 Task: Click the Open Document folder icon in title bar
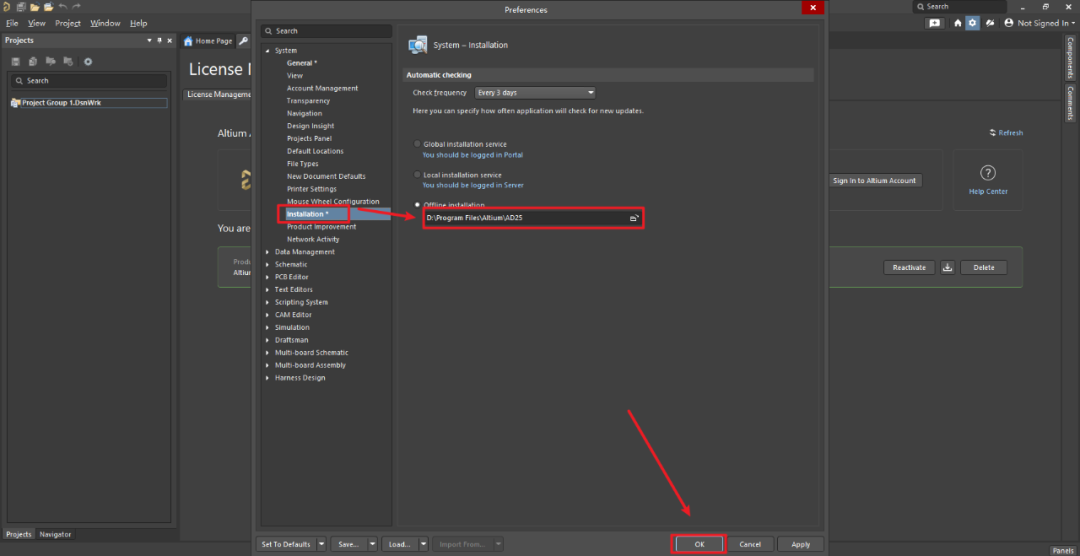pyautogui.click(x=34, y=6)
